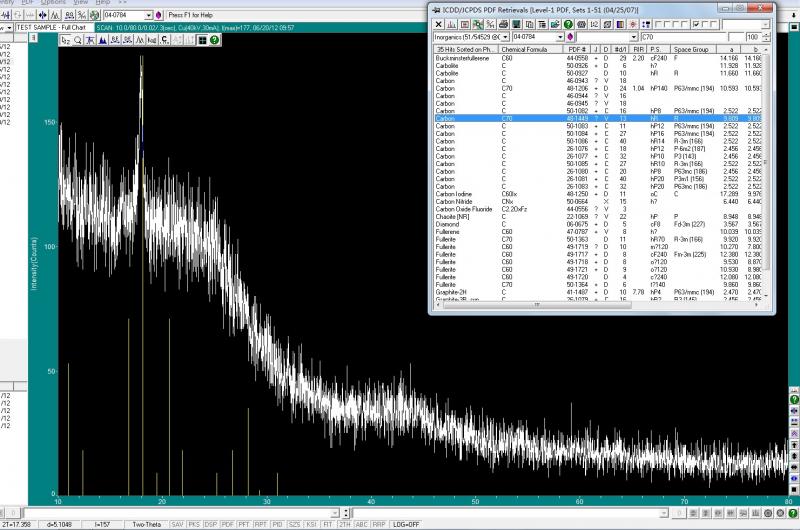The width and height of the screenshot is (800, 530).
Task: Open the View menu
Action: (78, 3)
